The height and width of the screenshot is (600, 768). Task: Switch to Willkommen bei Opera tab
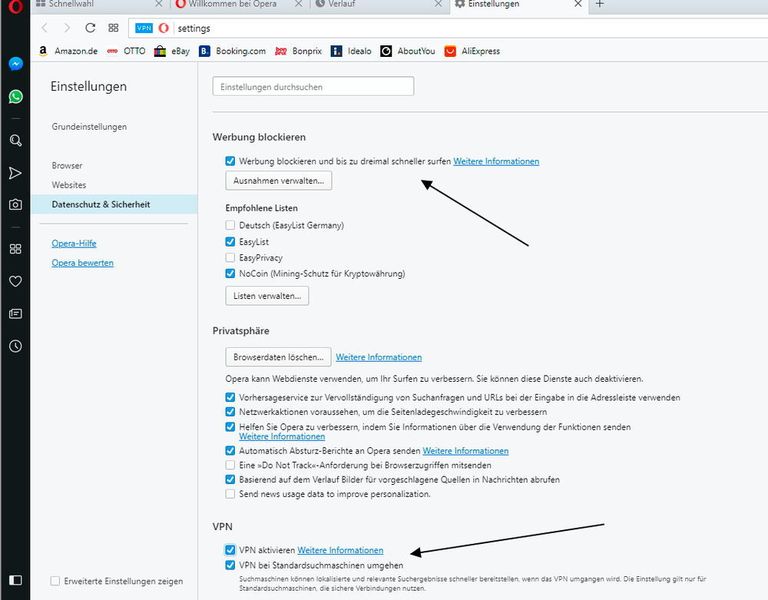pos(240,4)
